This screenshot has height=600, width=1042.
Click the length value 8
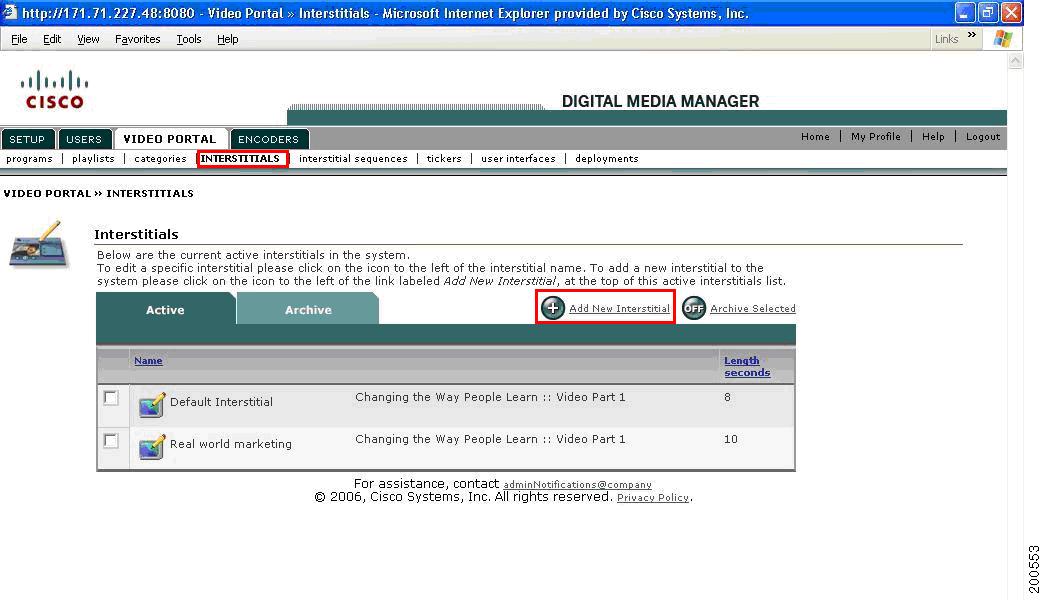(728, 397)
